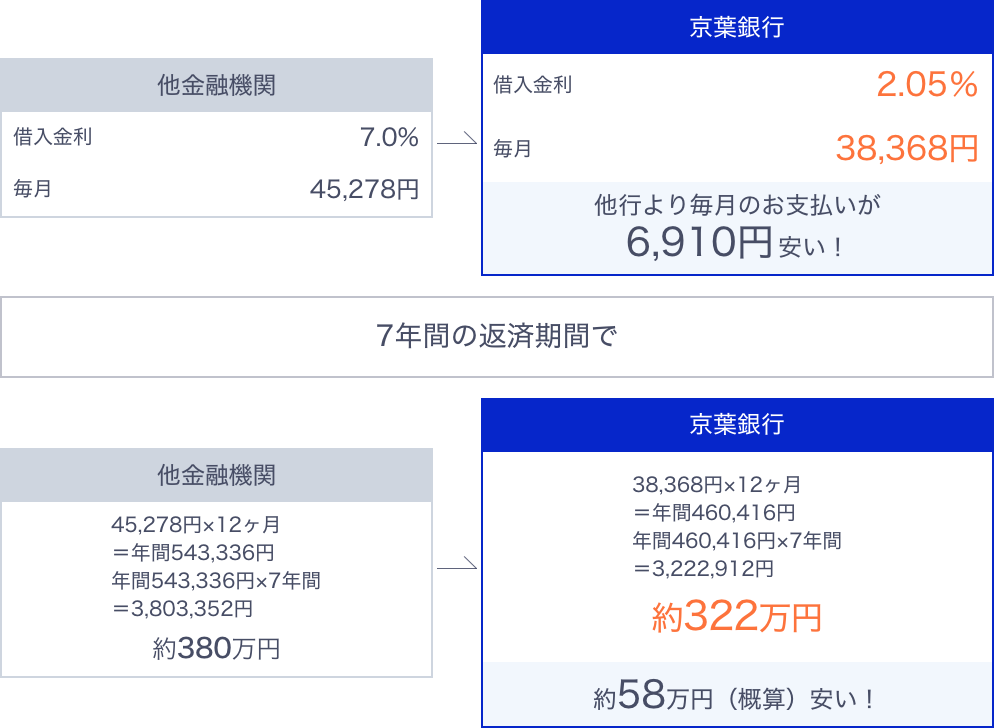Click the upper arrow pointing to 京葉銀行

(456, 138)
